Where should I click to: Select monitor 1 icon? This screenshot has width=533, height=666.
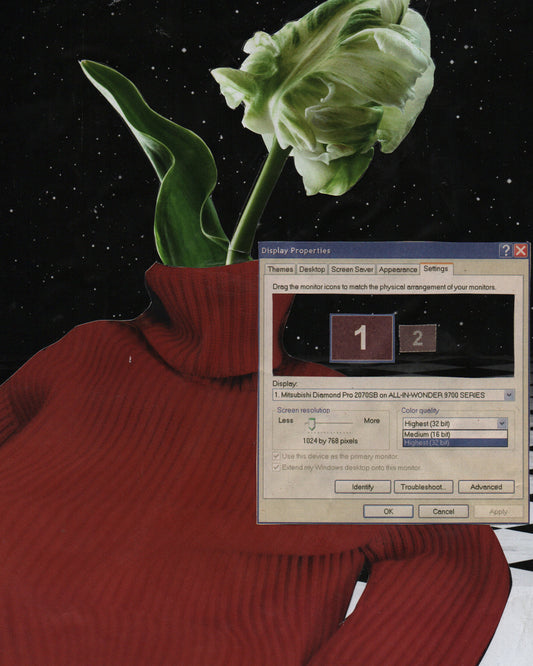pos(362,338)
